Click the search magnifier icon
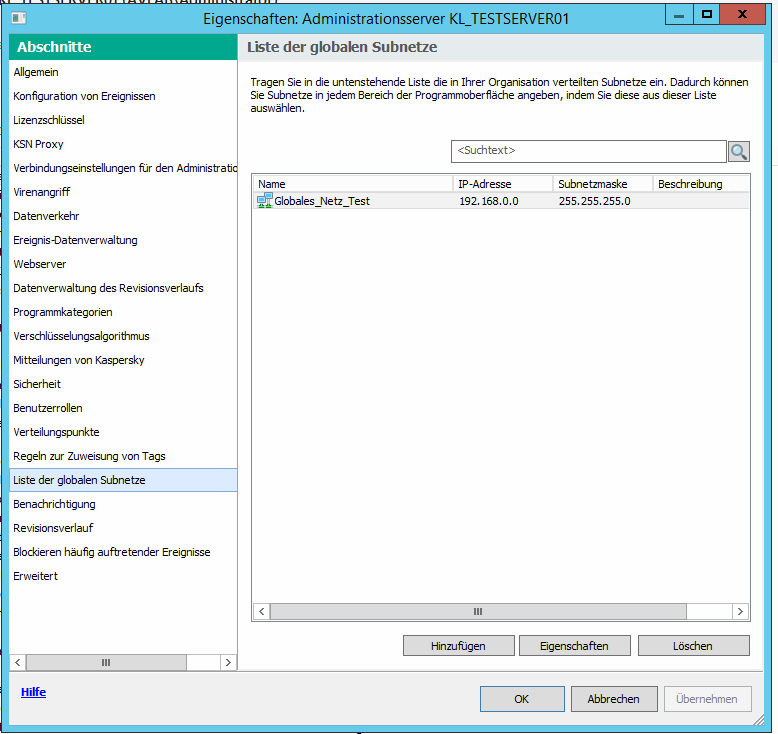778x734 pixels. click(x=739, y=151)
